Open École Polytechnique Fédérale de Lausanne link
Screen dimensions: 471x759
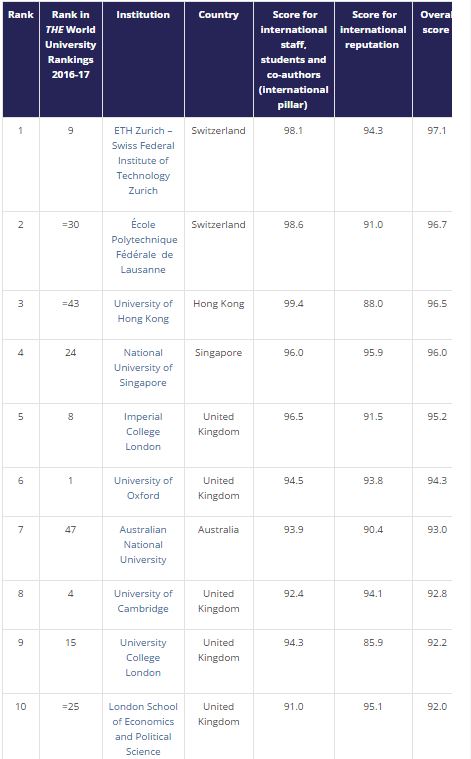click(143, 247)
